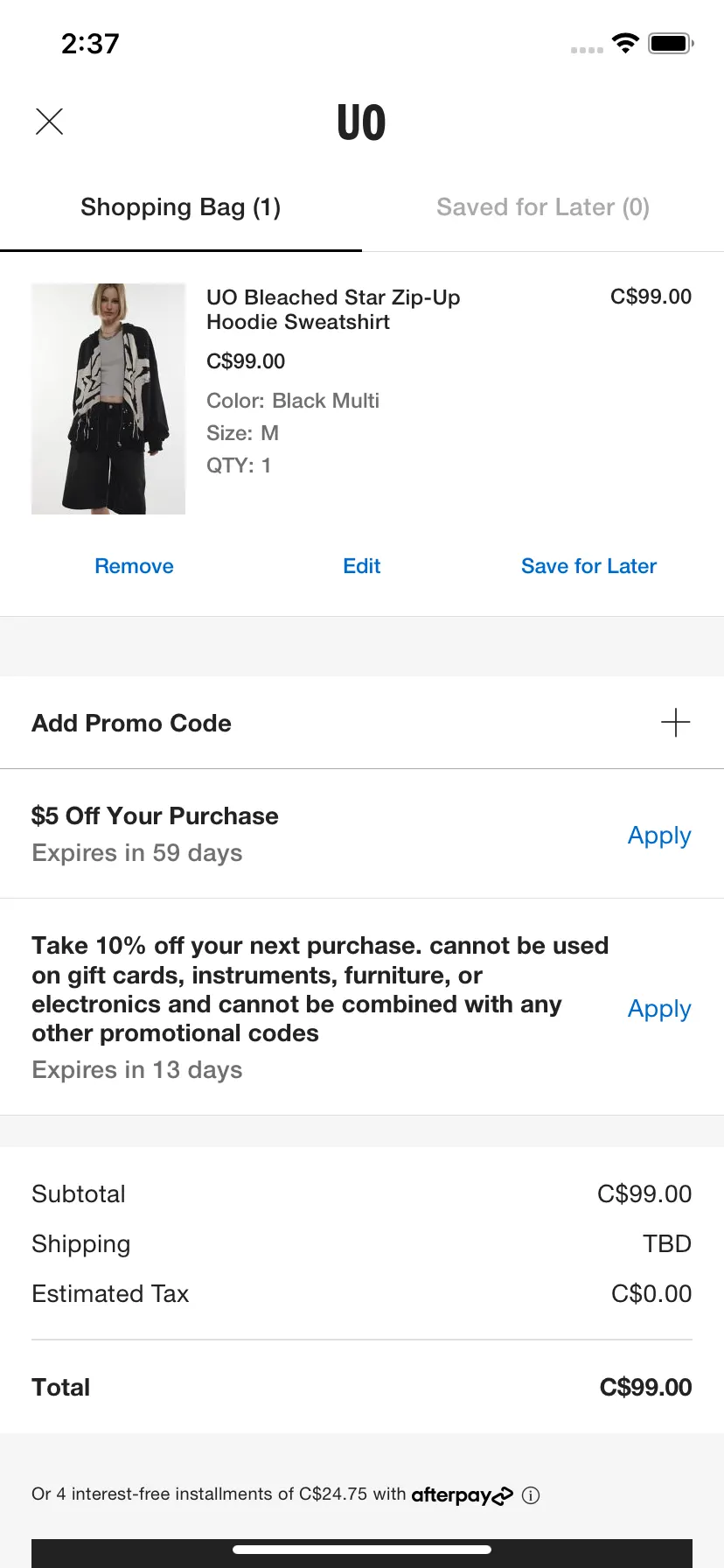Apply the 10% off next purchase offer
Image resolution: width=724 pixels, height=1568 pixels.
659,1009
